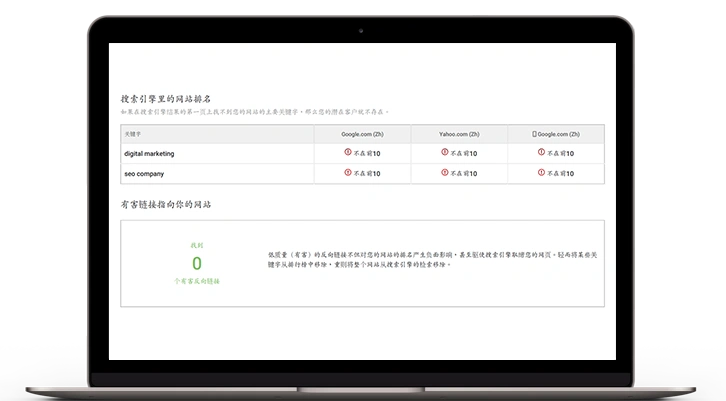726x401 pixels.
Task: Click the 搜索引擎里的网站排名 section heading
Action: (164, 100)
